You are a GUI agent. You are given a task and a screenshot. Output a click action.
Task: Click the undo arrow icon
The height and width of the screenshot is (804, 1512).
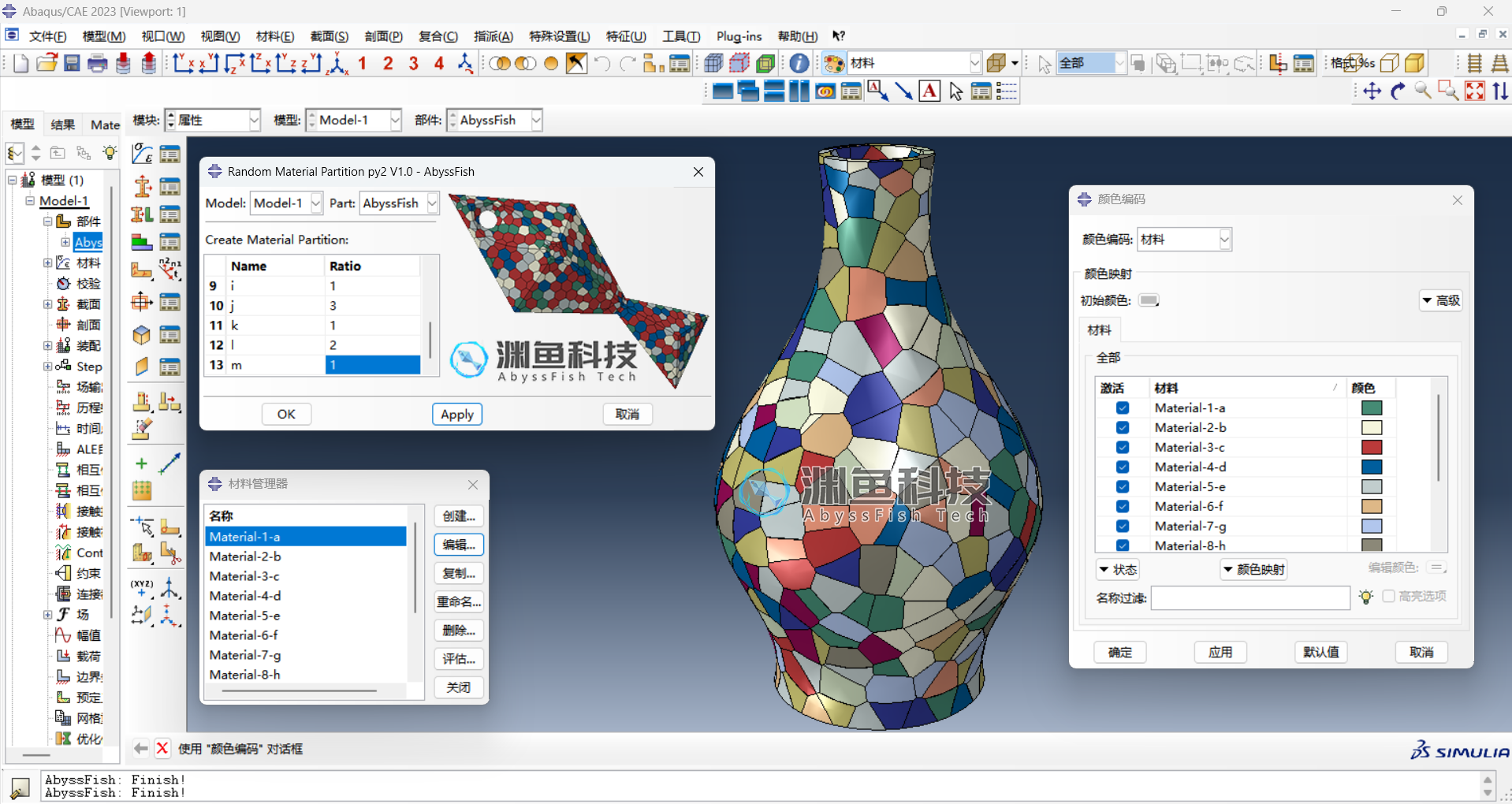tap(602, 63)
